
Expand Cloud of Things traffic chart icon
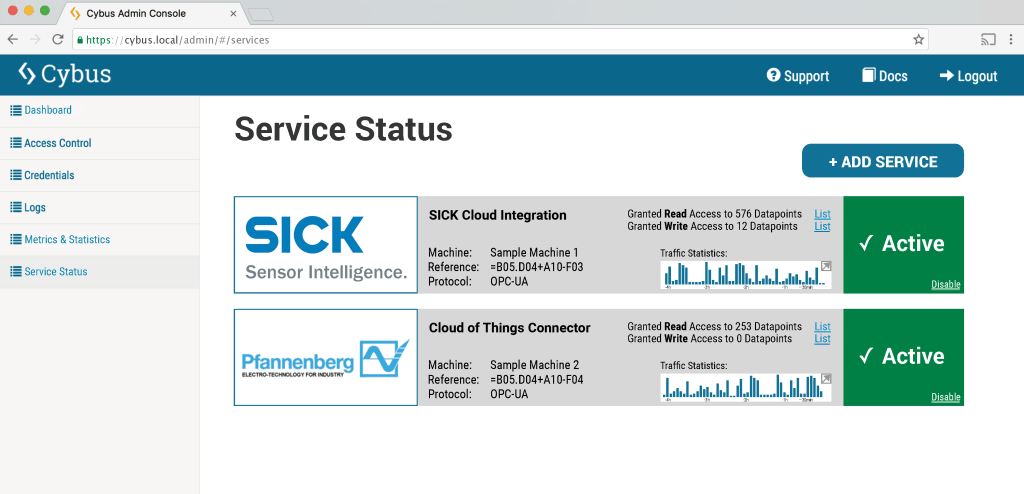(826, 379)
